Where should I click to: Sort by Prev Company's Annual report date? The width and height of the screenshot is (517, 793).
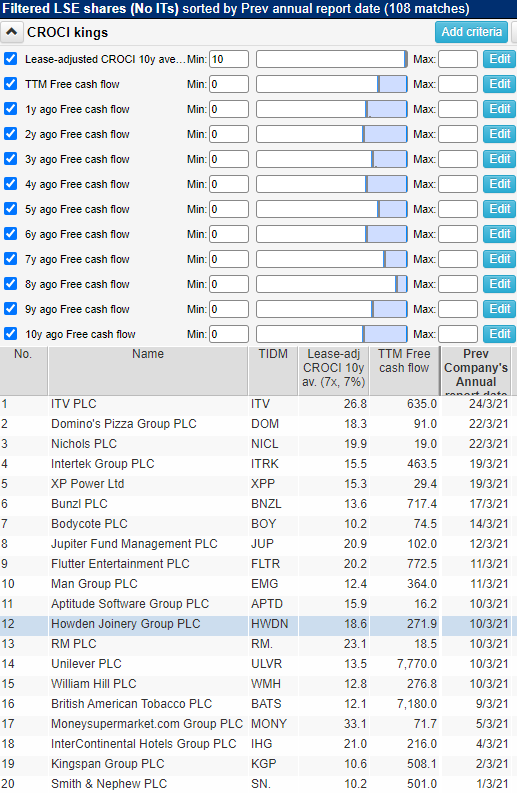(476, 370)
